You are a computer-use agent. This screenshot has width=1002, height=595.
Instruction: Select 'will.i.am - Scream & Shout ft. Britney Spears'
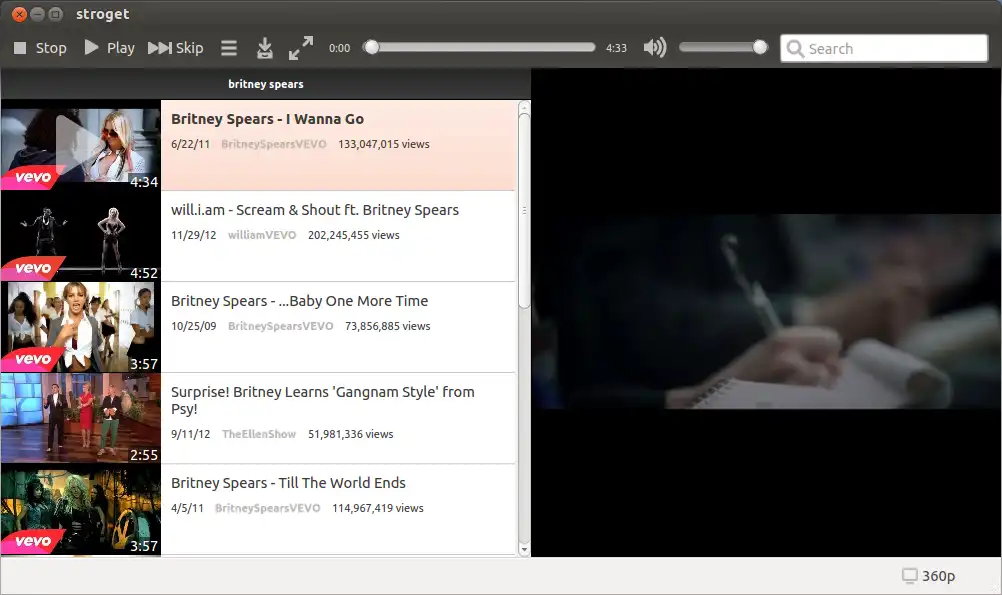tap(315, 210)
